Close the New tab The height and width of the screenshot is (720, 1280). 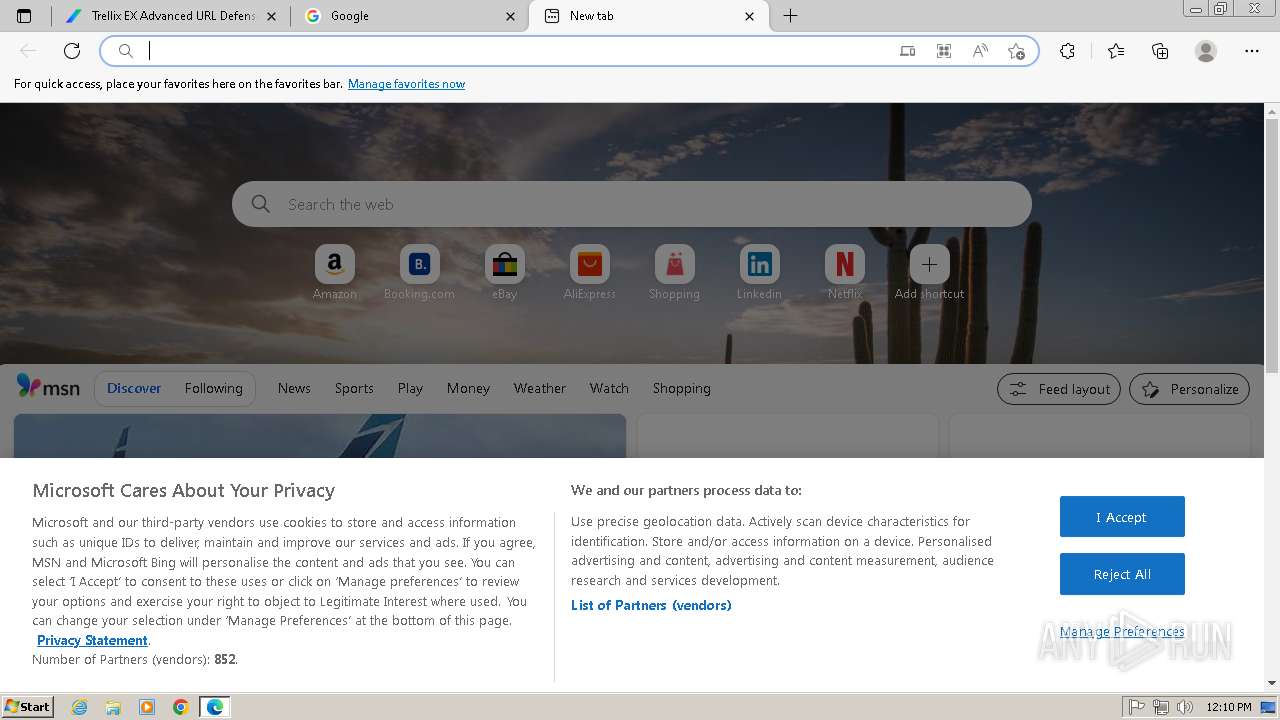pyautogui.click(x=750, y=16)
